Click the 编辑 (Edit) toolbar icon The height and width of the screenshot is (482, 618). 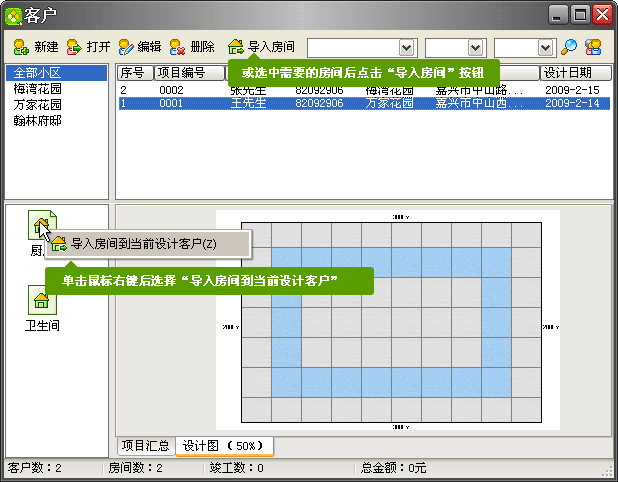126,47
